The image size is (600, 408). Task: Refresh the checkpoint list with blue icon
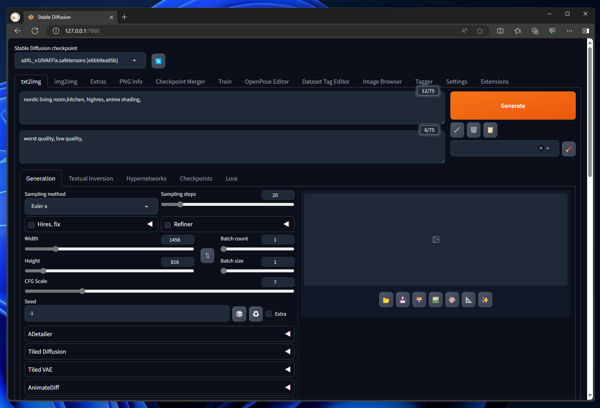coord(158,61)
